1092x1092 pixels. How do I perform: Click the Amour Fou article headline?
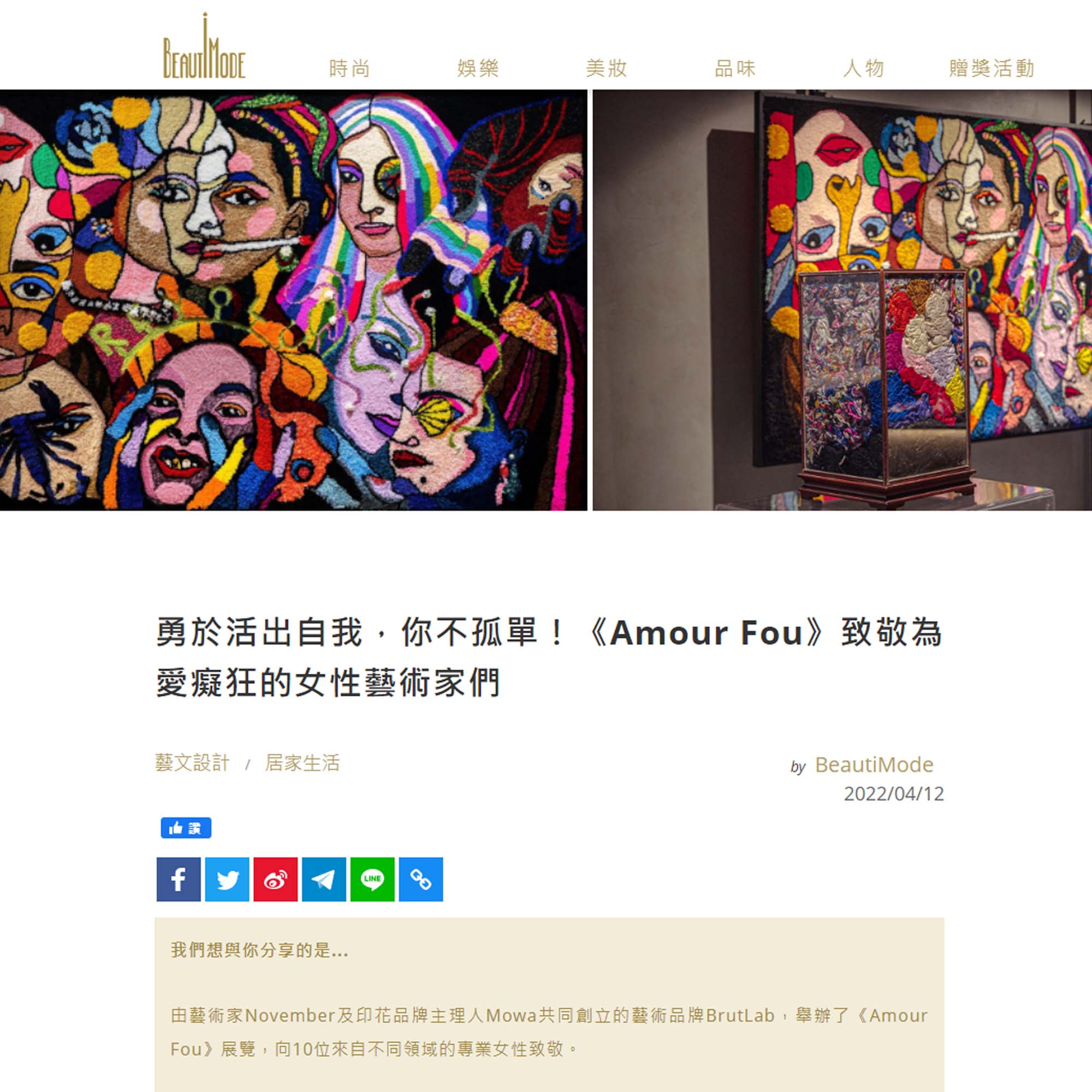click(549, 657)
